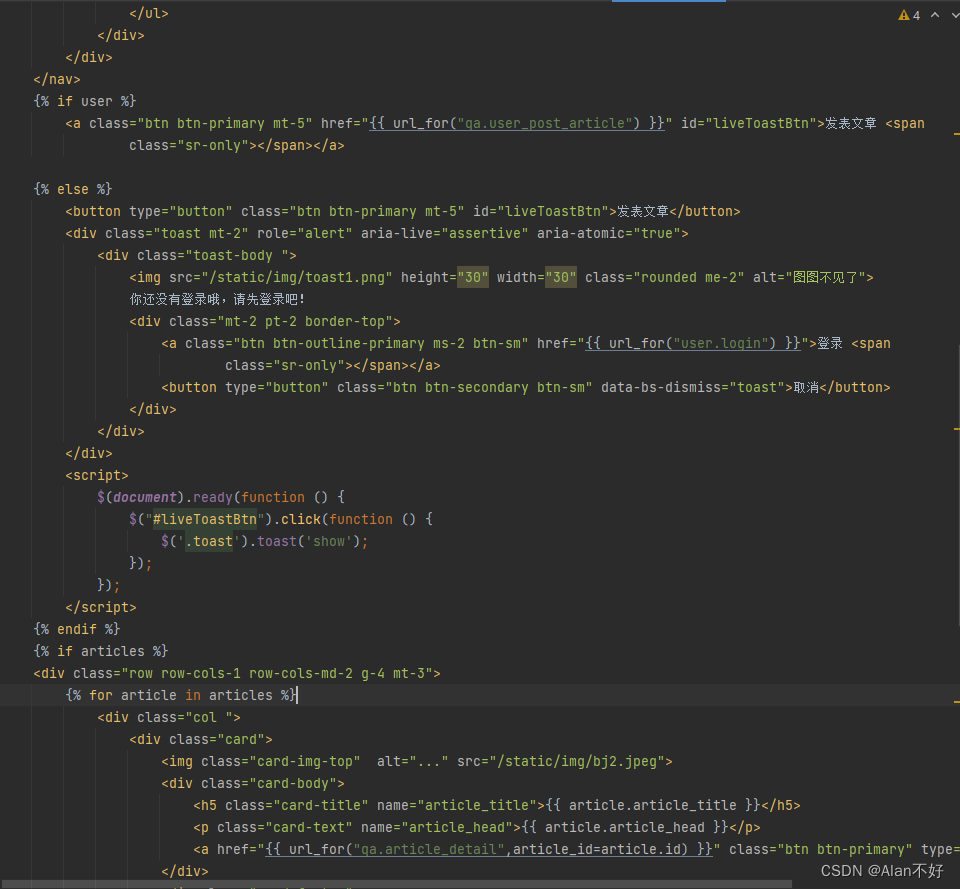
Task: Place cursor on the {% else %} line
Action: [72, 189]
